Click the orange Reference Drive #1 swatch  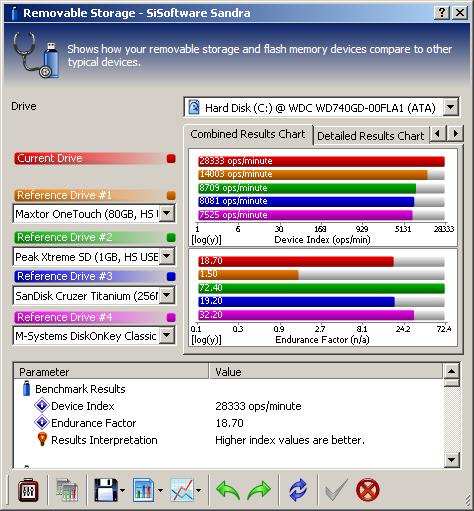pos(171,195)
